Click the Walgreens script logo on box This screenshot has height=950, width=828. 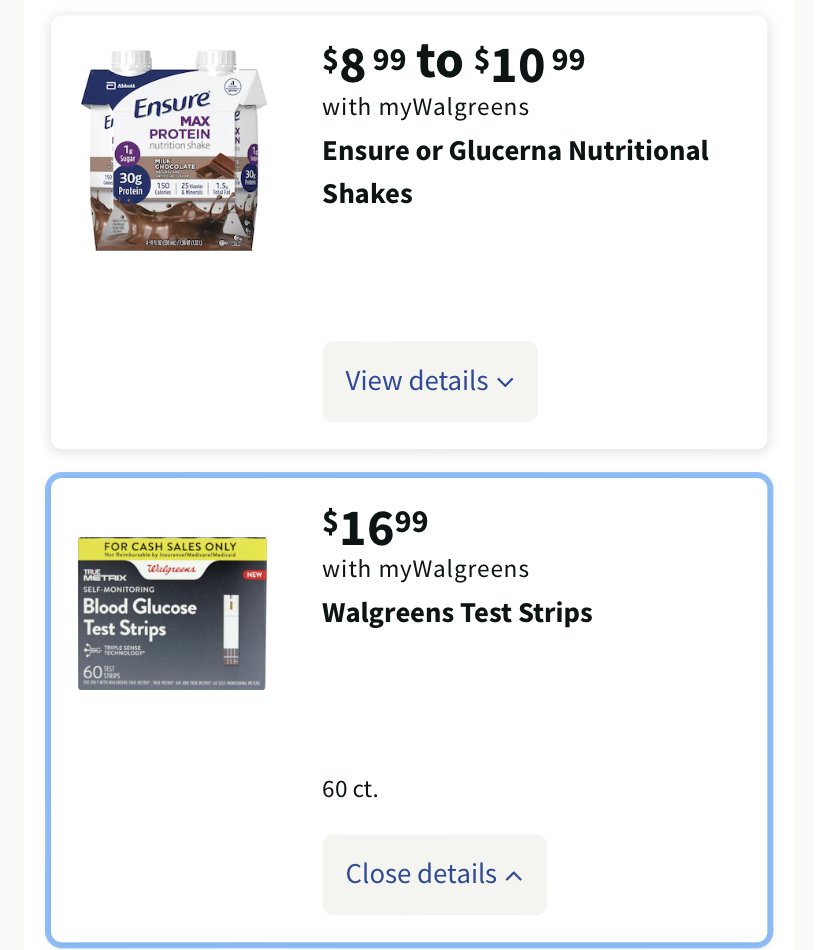[171, 569]
